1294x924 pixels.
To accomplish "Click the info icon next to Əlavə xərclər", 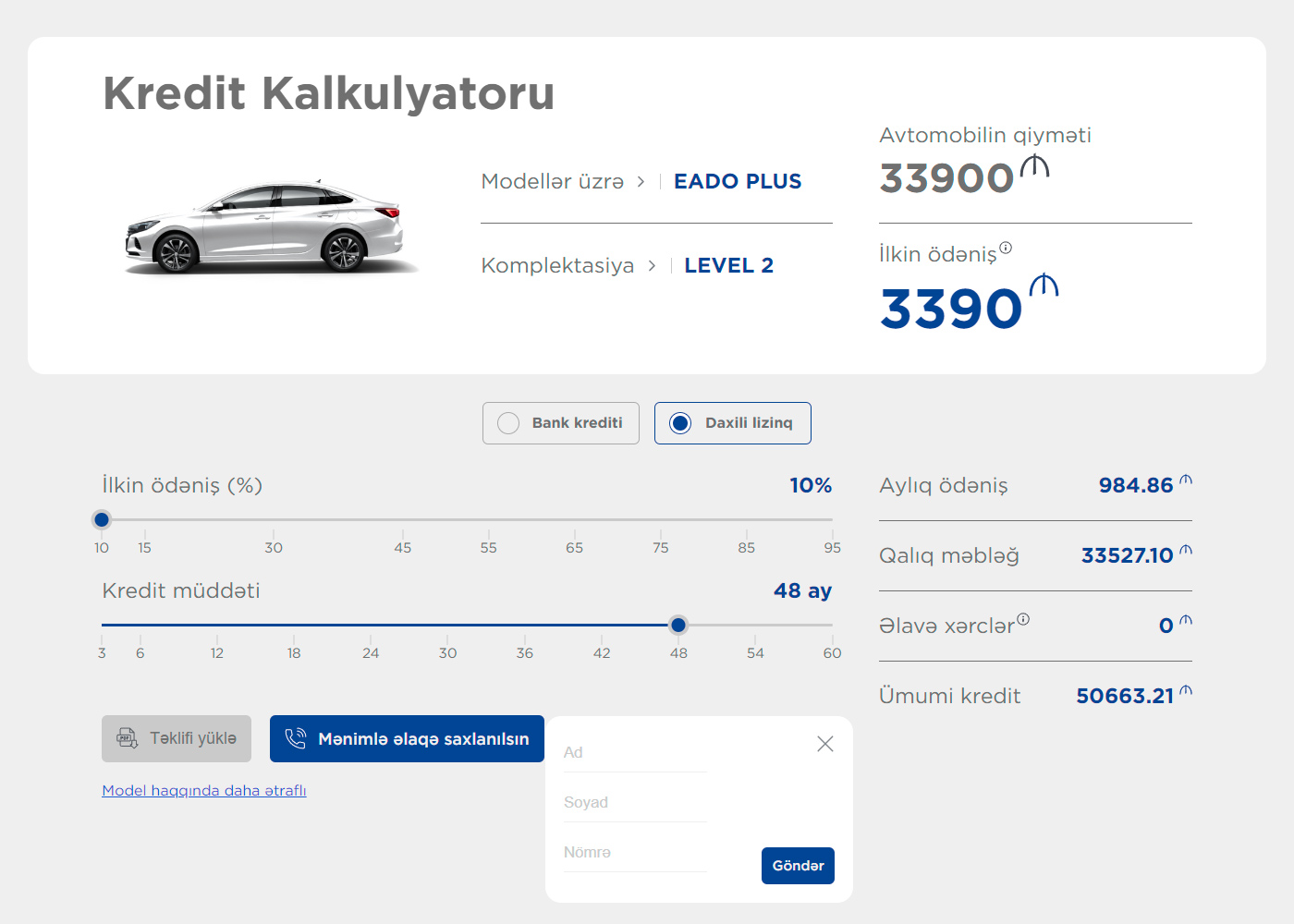I will 1023,619.
